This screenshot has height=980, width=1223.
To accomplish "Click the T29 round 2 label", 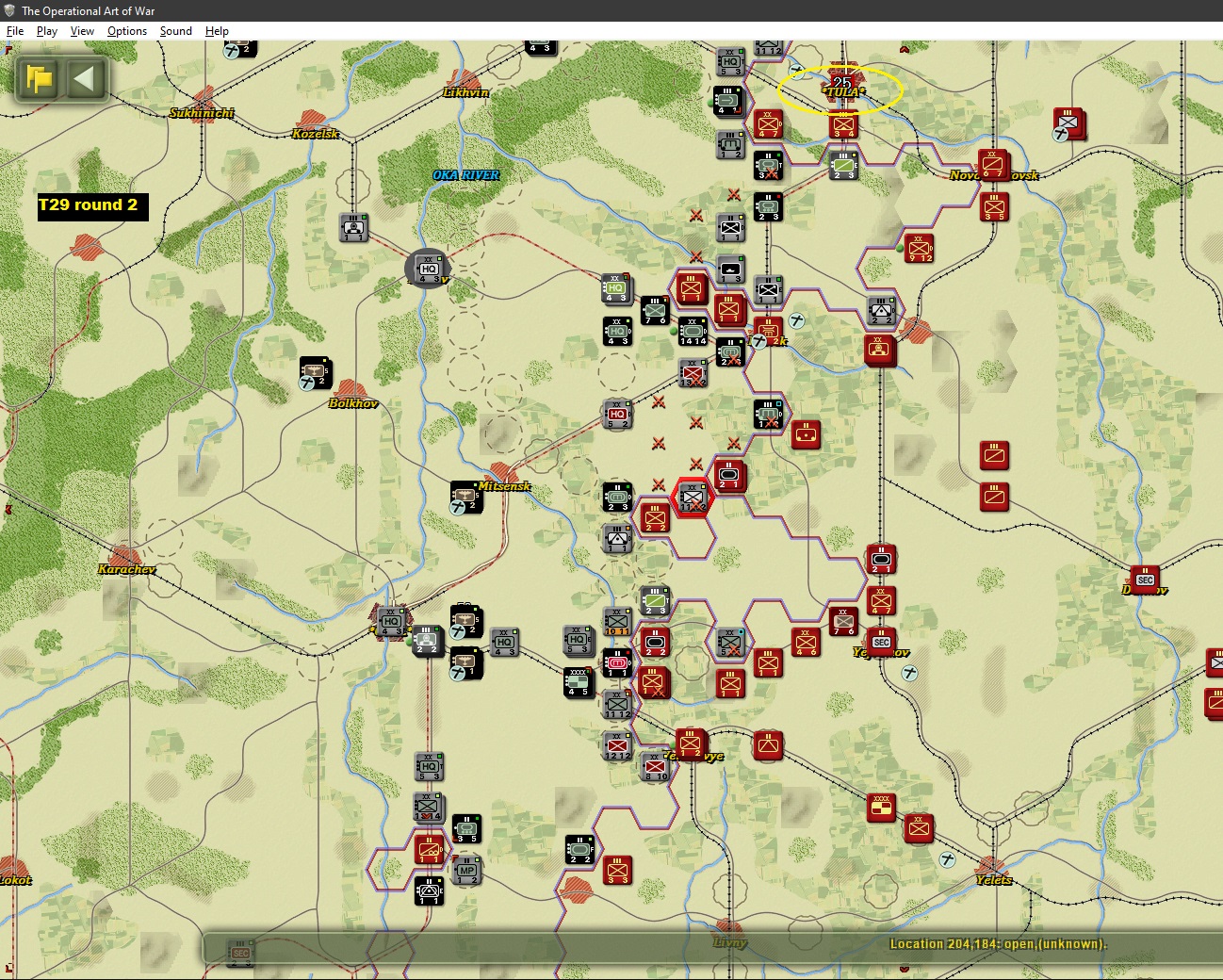I will pyautogui.click(x=92, y=206).
